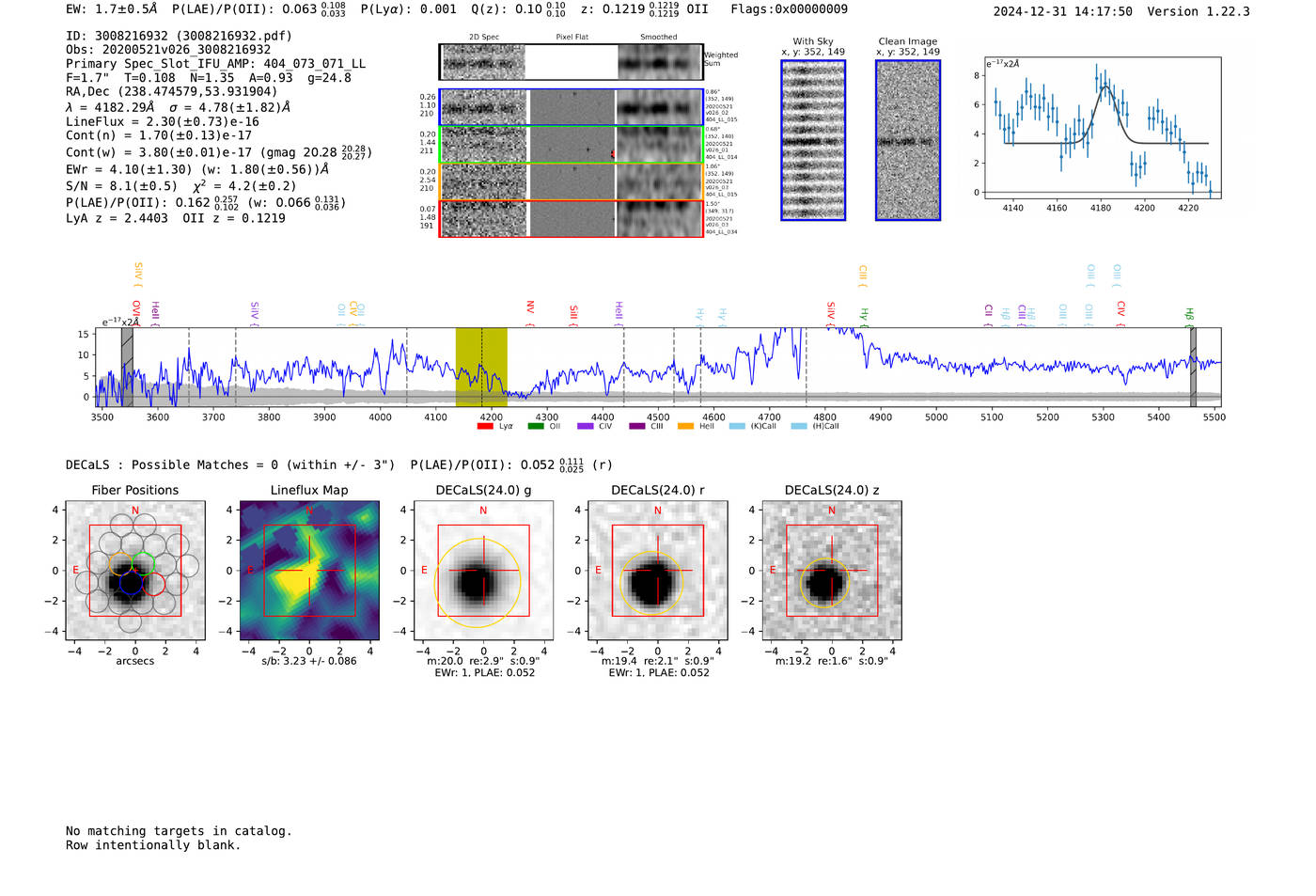This screenshot has height=896, width=1316.
Task: Open the DECaLS g-band image
Action: click(483, 571)
